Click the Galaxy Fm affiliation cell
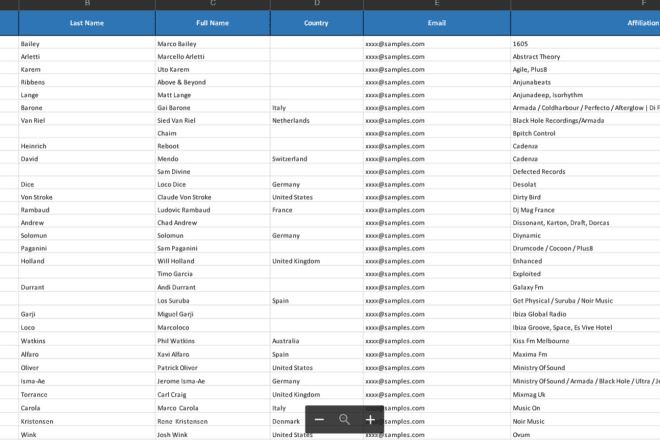Image resolution: width=660 pixels, height=440 pixels. (585, 287)
